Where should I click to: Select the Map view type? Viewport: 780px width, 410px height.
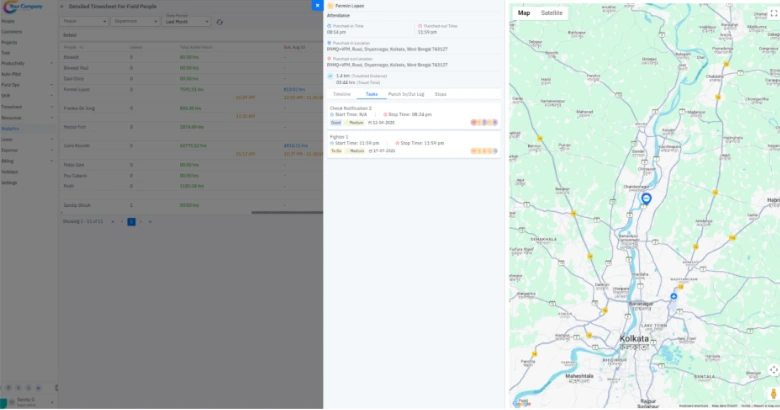click(x=524, y=13)
